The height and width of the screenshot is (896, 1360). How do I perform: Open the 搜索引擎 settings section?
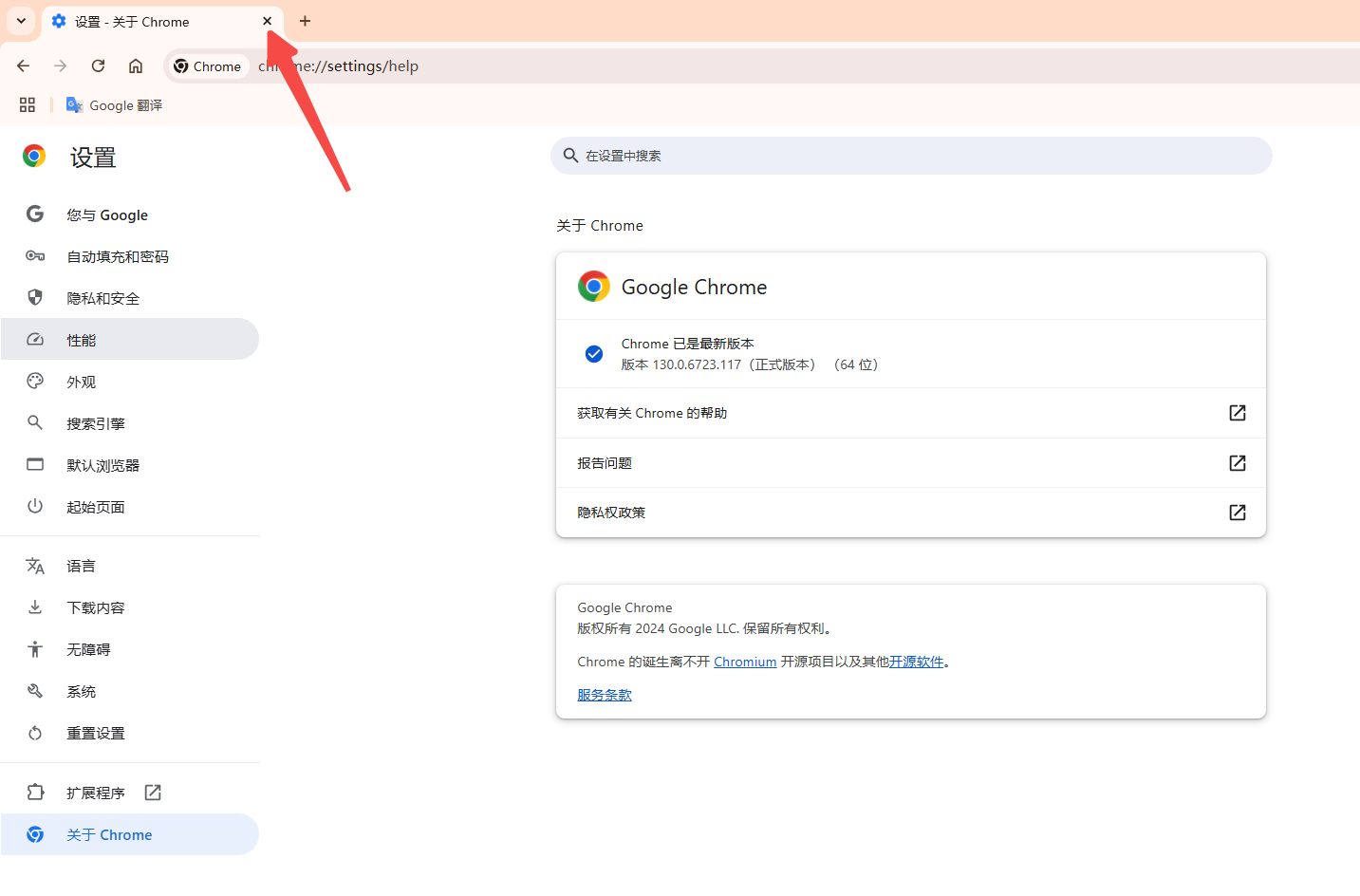tap(130, 424)
